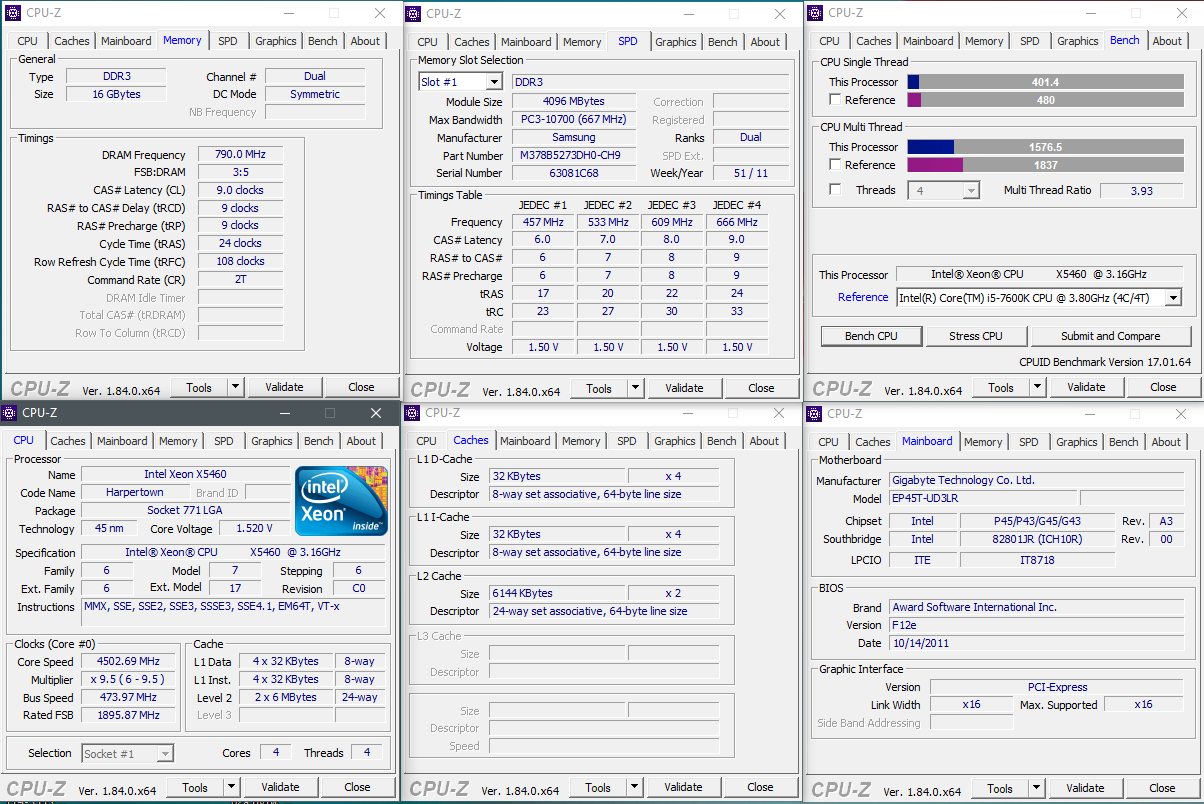Click Command Rate field showing 2T
This screenshot has width=1204, height=804.
pyautogui.click(x=240, y=280)
